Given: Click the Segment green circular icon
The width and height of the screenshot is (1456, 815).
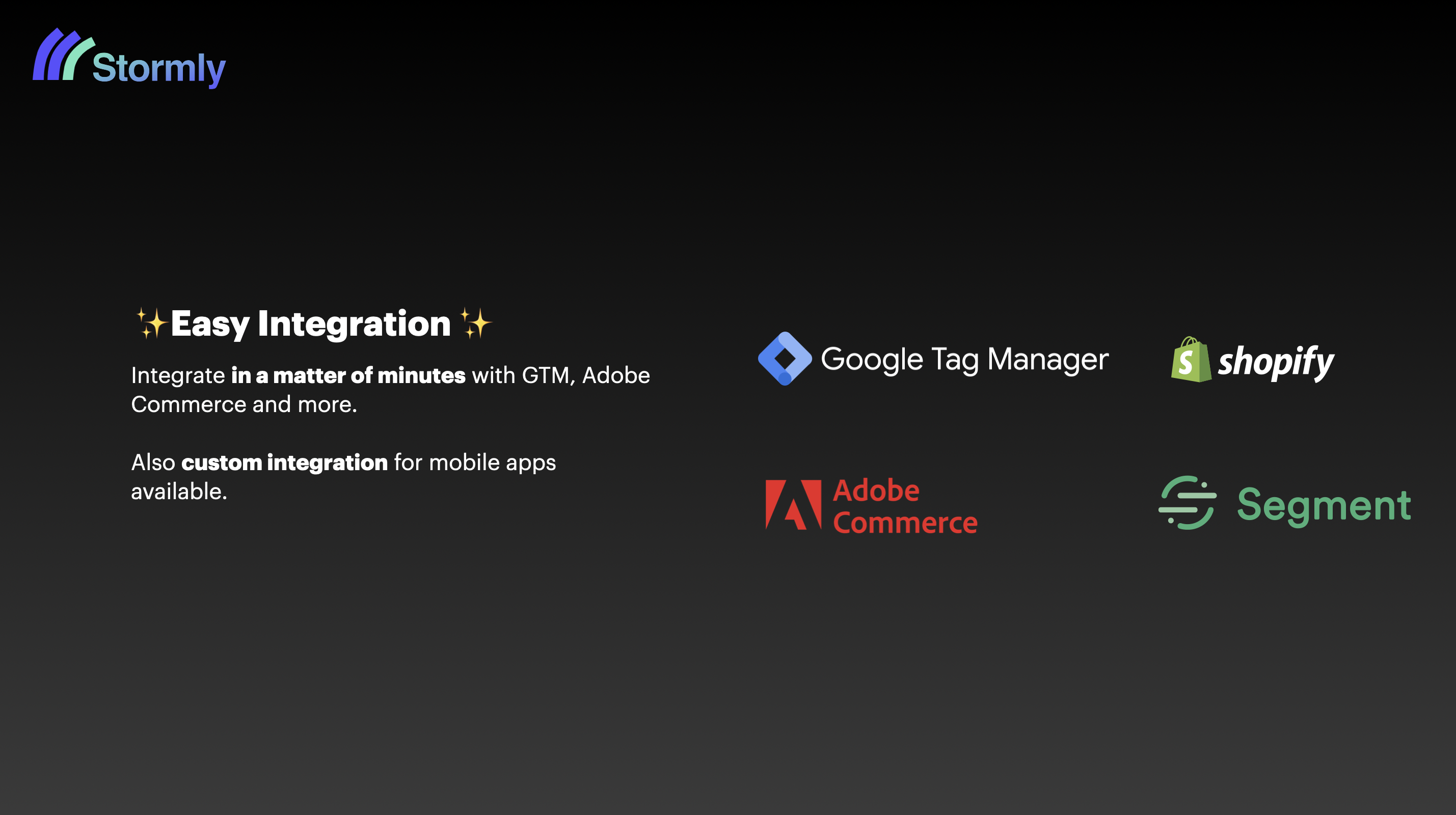Looking at the screenshot, I should coord(1188,502).
